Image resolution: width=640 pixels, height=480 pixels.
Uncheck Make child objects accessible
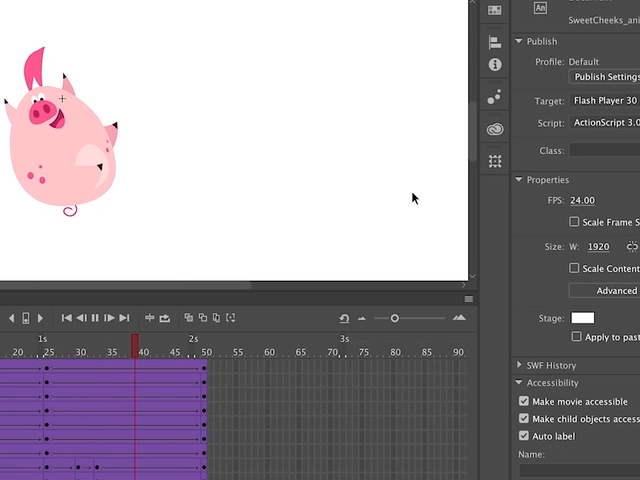[524, 418]
